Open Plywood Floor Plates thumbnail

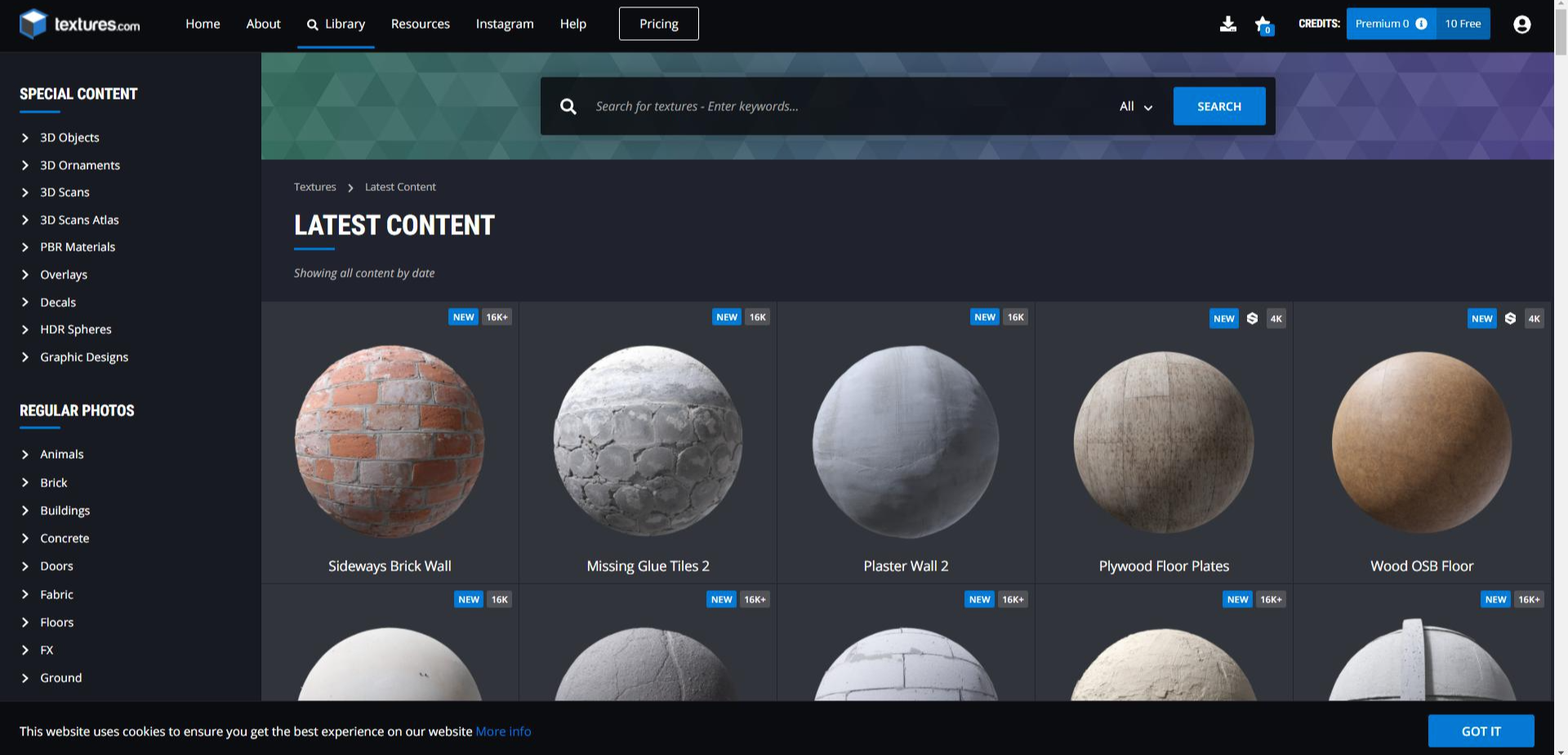(x=1164, y=442)
